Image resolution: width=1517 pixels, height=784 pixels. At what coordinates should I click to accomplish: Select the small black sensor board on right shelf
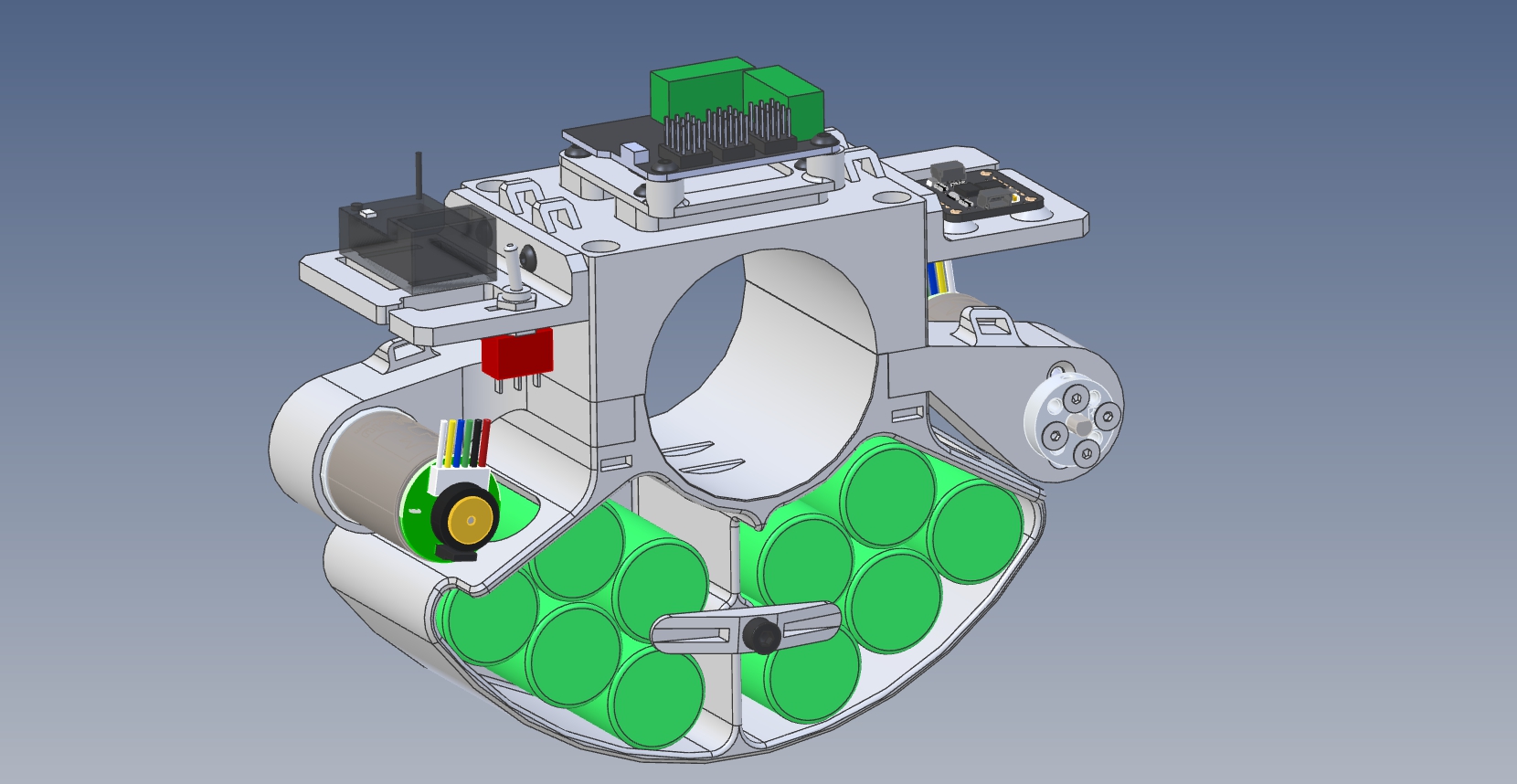(985, 194)
